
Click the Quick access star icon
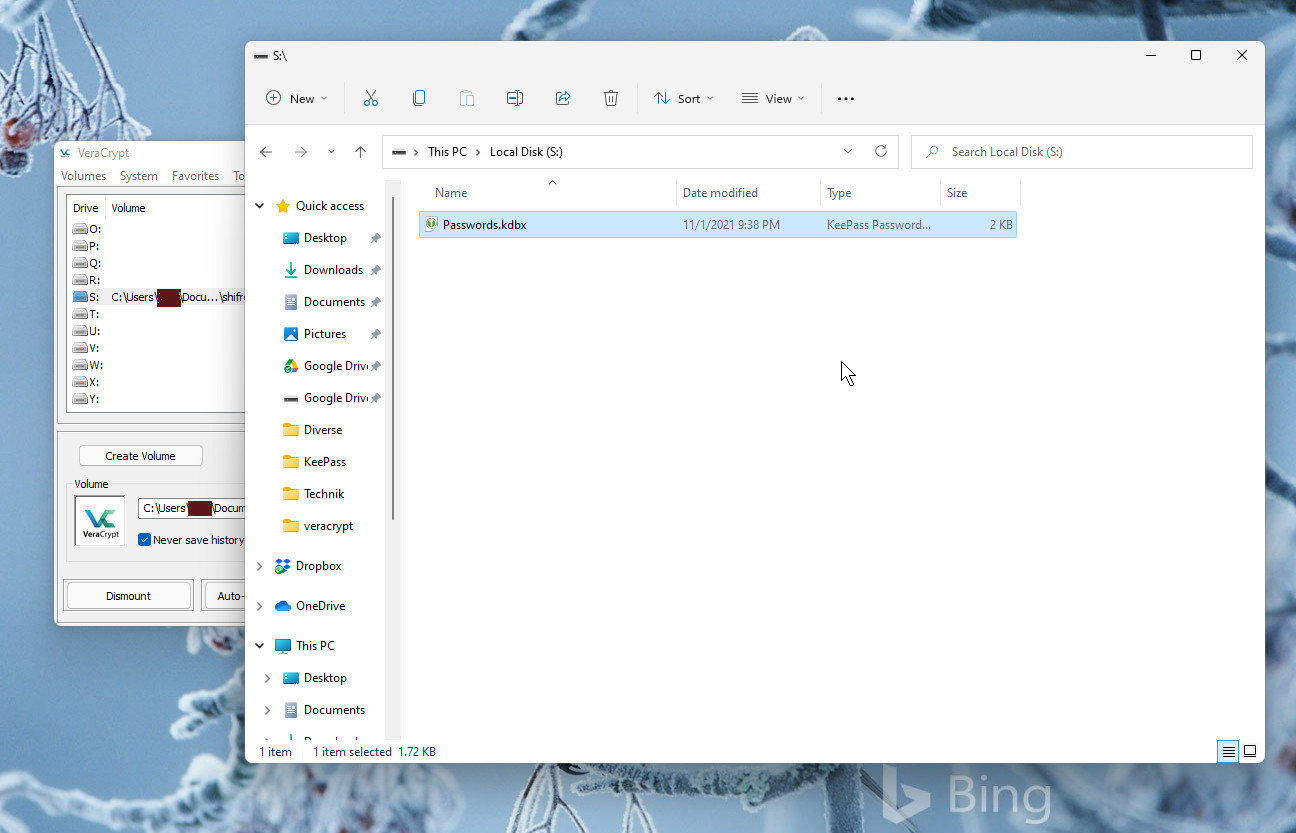(x=283, y=206)
